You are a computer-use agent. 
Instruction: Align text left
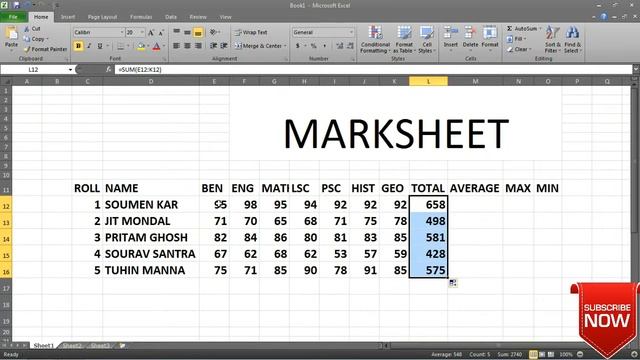tap(176, 46)
